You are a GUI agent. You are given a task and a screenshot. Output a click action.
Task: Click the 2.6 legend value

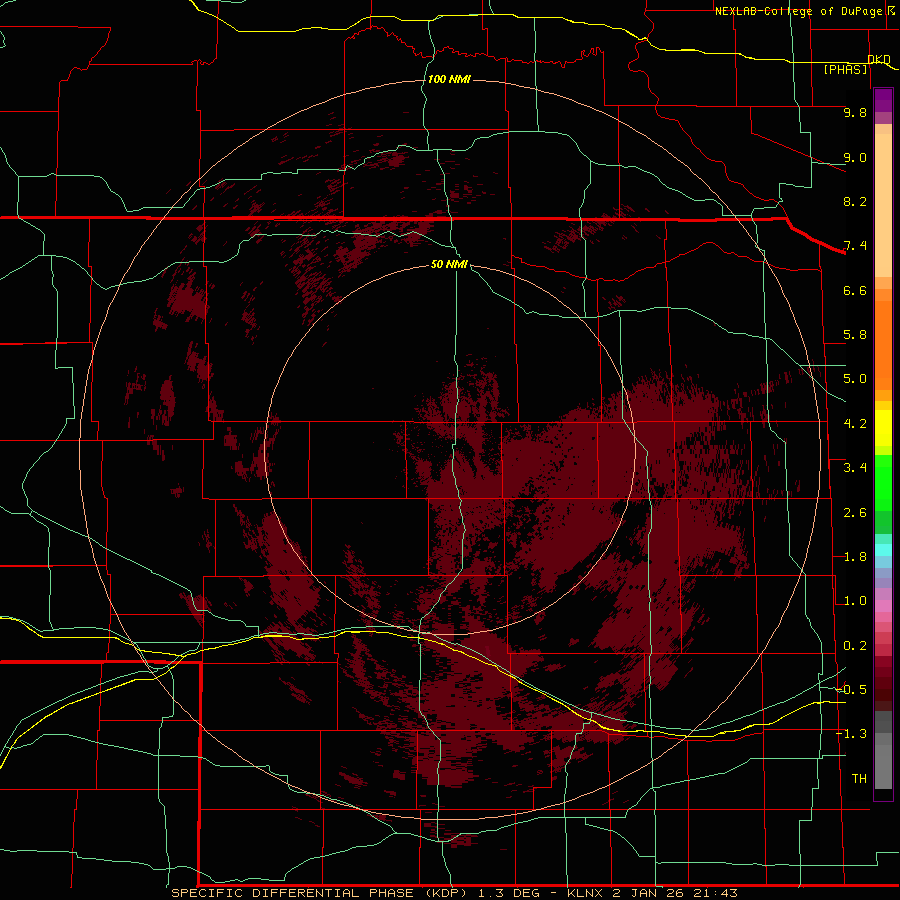tap(855, 512)
